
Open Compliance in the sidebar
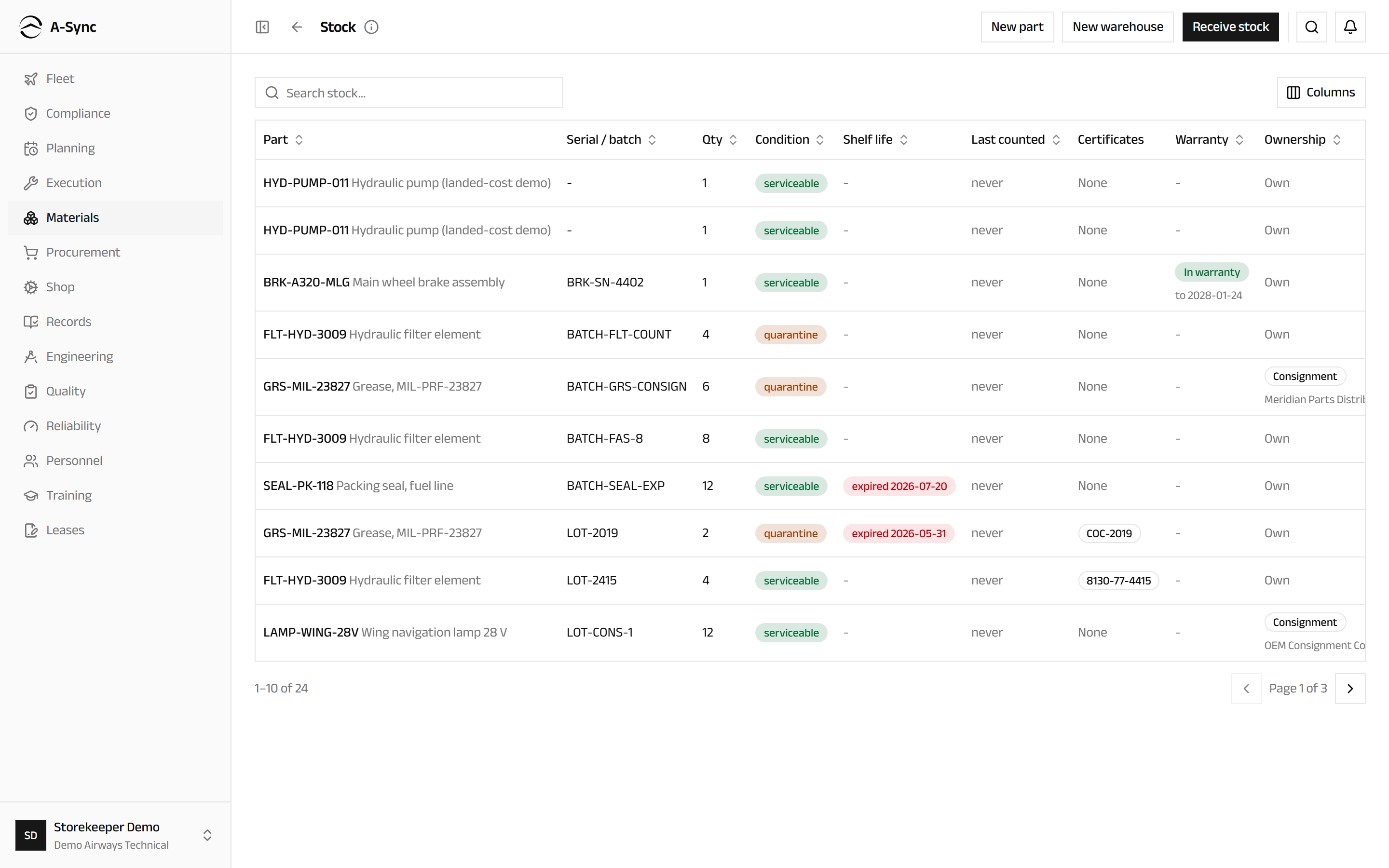[x=115, y=114]
